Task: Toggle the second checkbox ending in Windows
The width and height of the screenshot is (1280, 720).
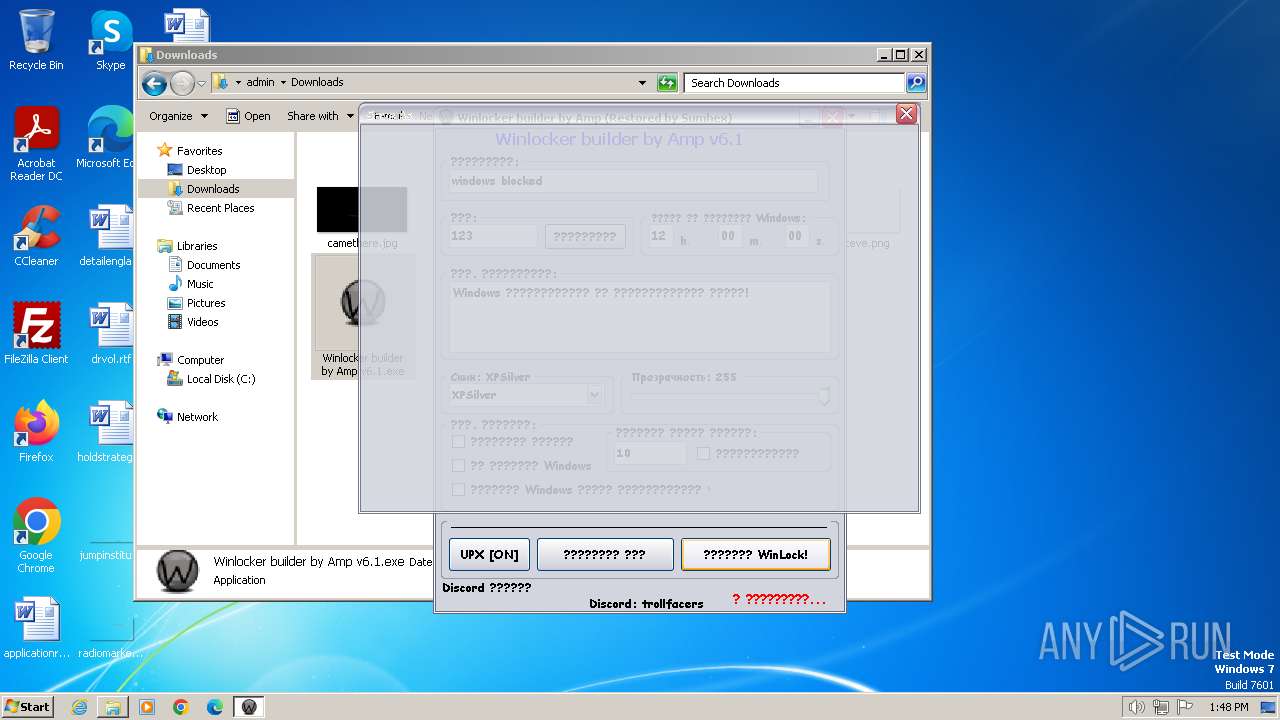Action: pyautogui.click(x=458, y=465)
